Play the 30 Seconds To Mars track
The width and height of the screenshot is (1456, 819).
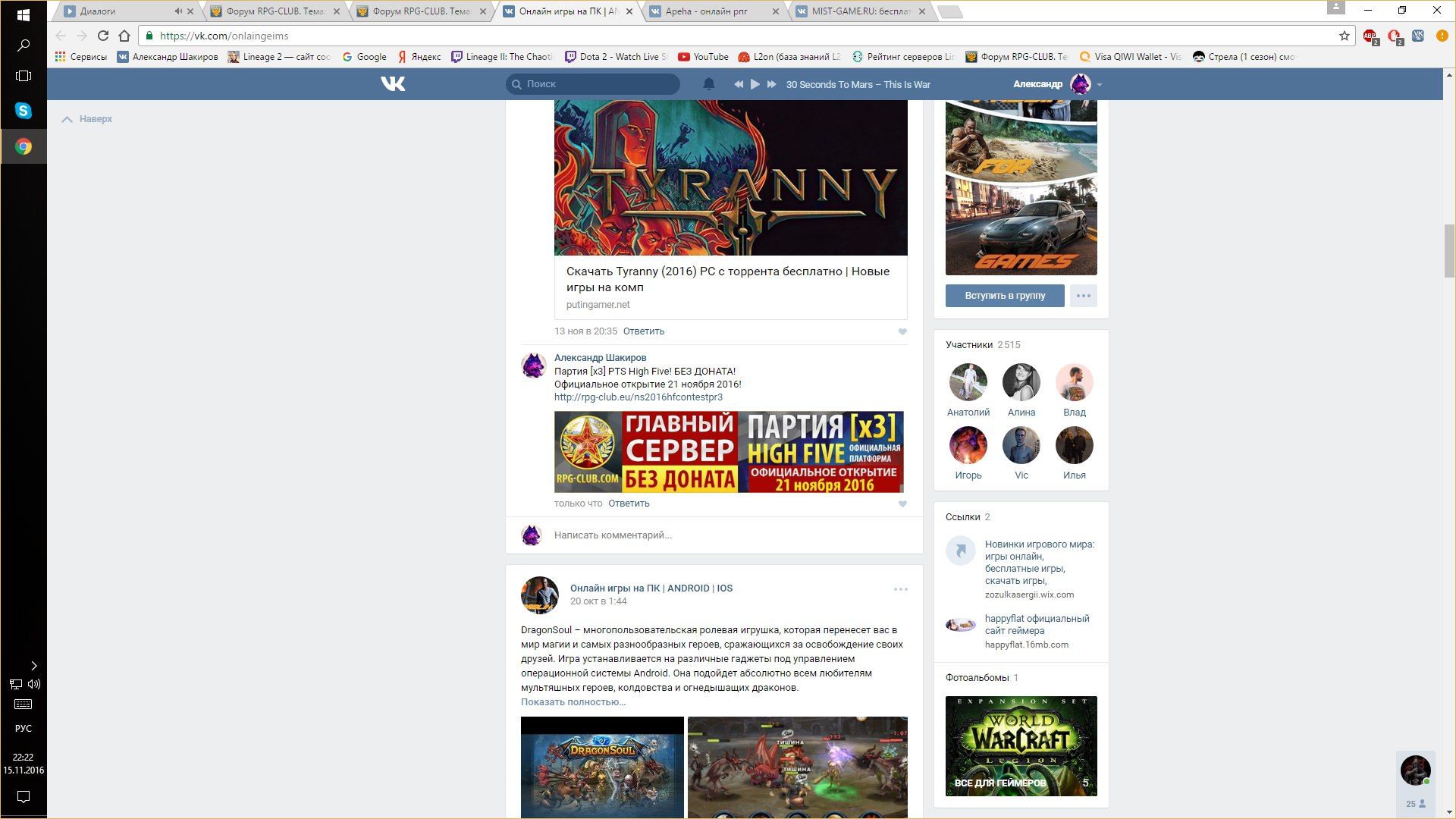point(755,84)
